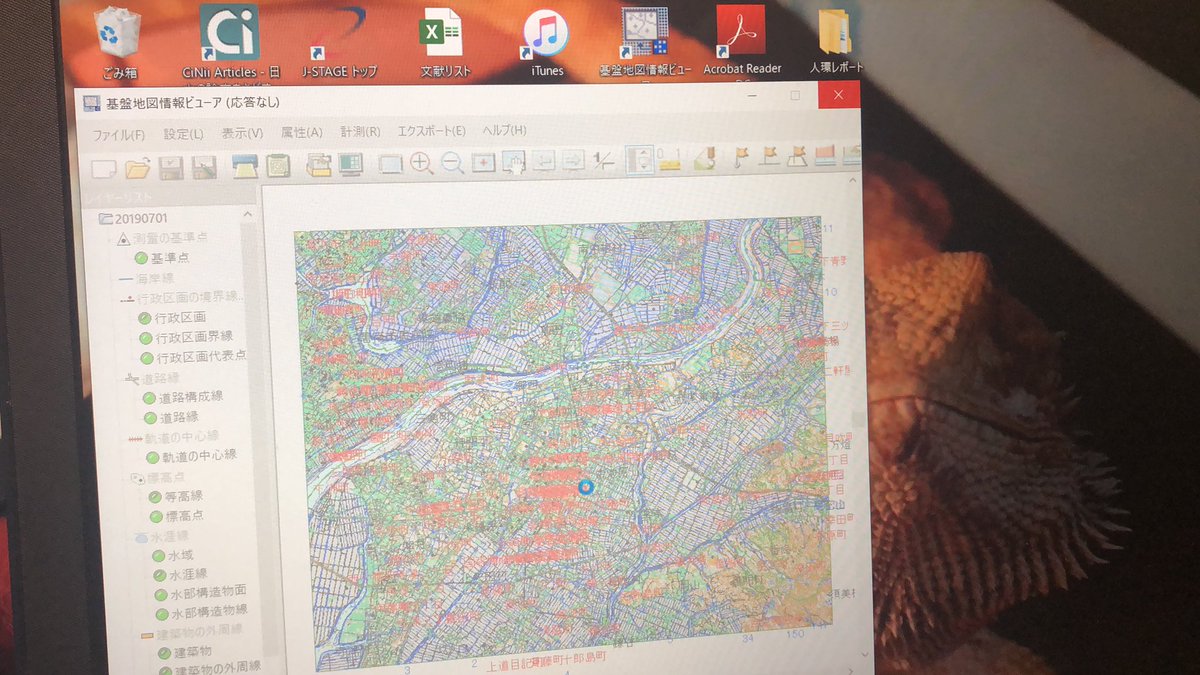The width and height of the screenshot is (1200, 675).
Task: Click the Save As floppy icon
Action: tap(204, 168)
